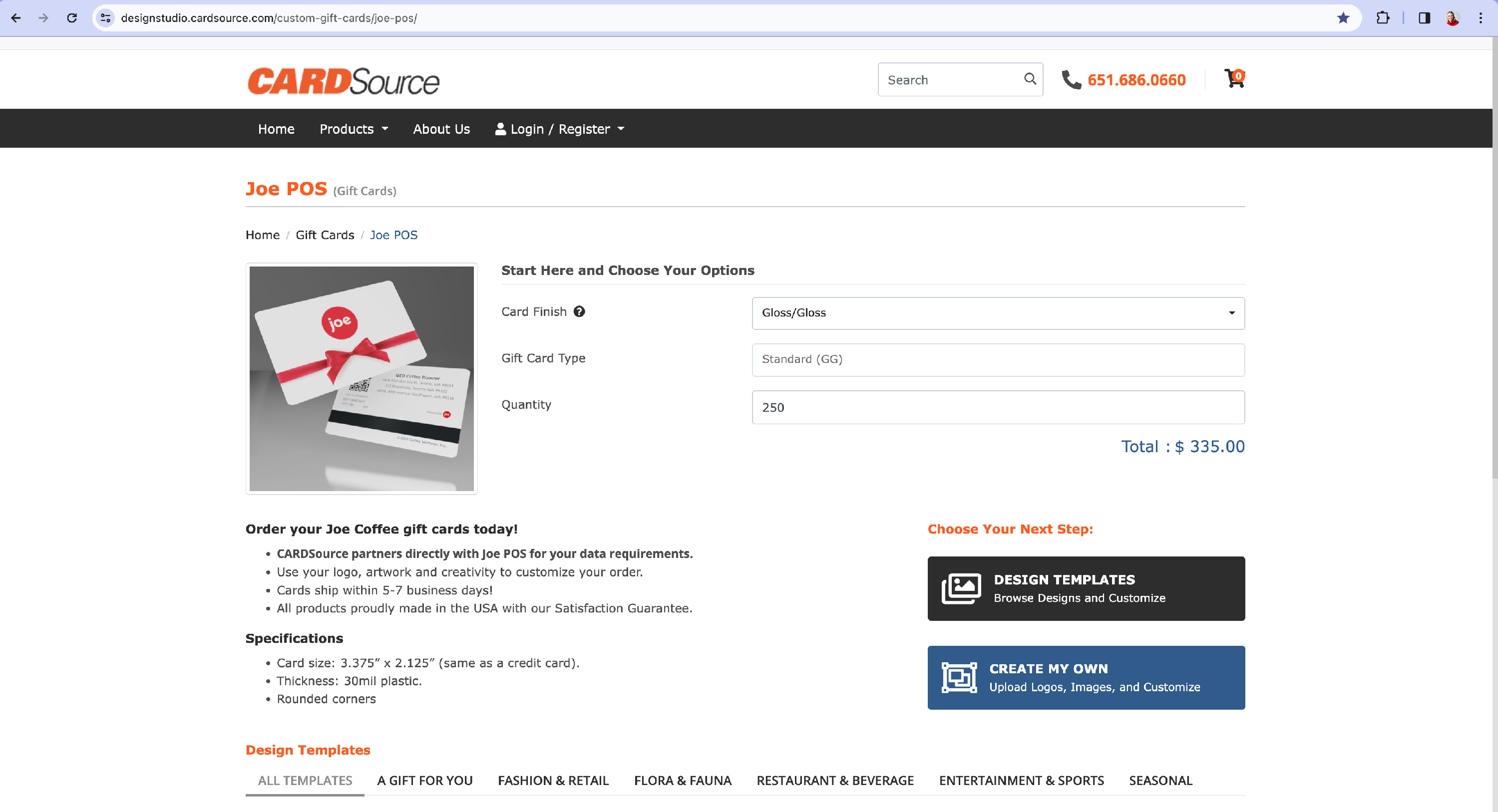The width and height of the screenshot is (1498, 812).
Task: Click the 'Total : $ 335.00' text
Action: point(1183,446)
